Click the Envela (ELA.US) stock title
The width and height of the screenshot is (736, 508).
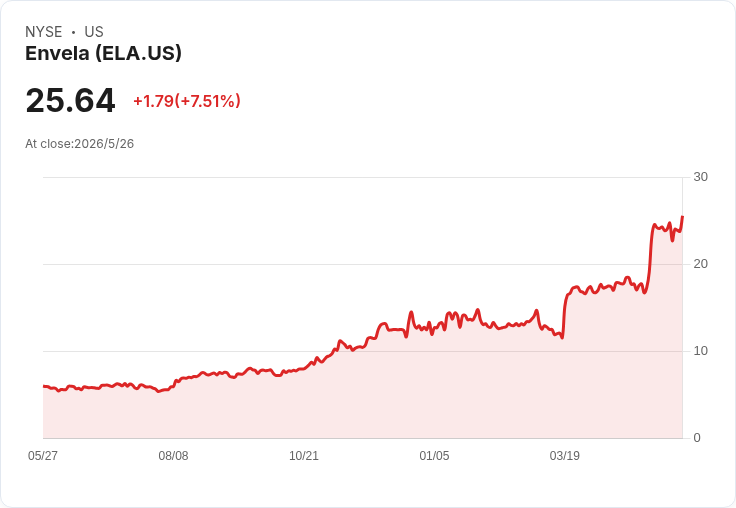click(103, 54)
